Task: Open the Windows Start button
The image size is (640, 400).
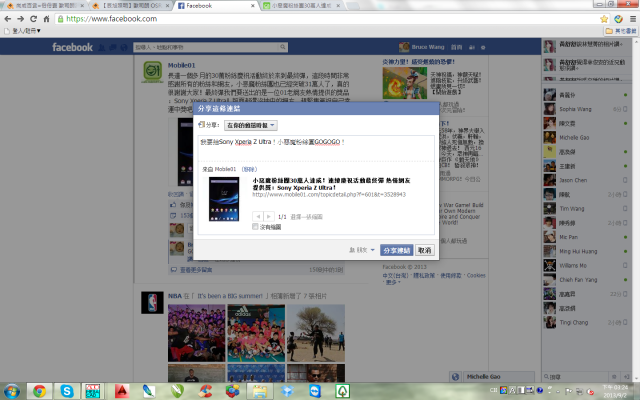Action: (11, 391)
